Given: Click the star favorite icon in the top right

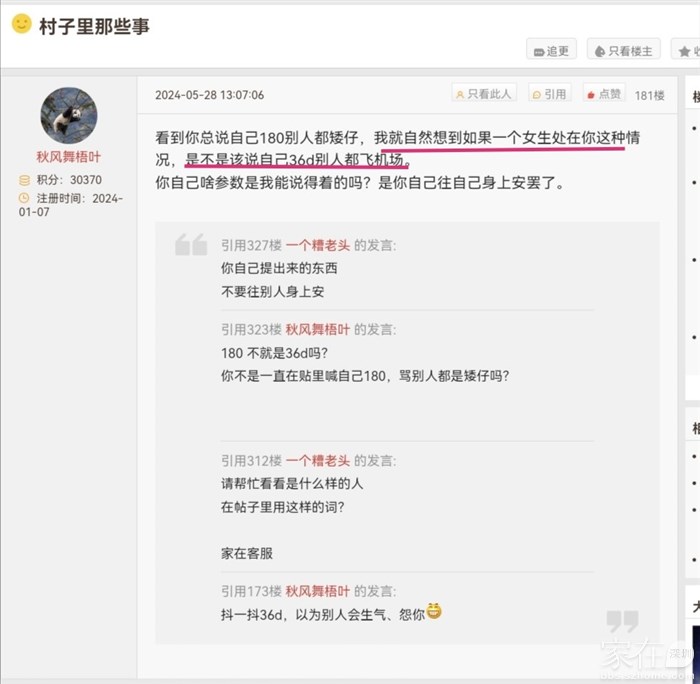Looking at the screenshot, I should (684, 52).
